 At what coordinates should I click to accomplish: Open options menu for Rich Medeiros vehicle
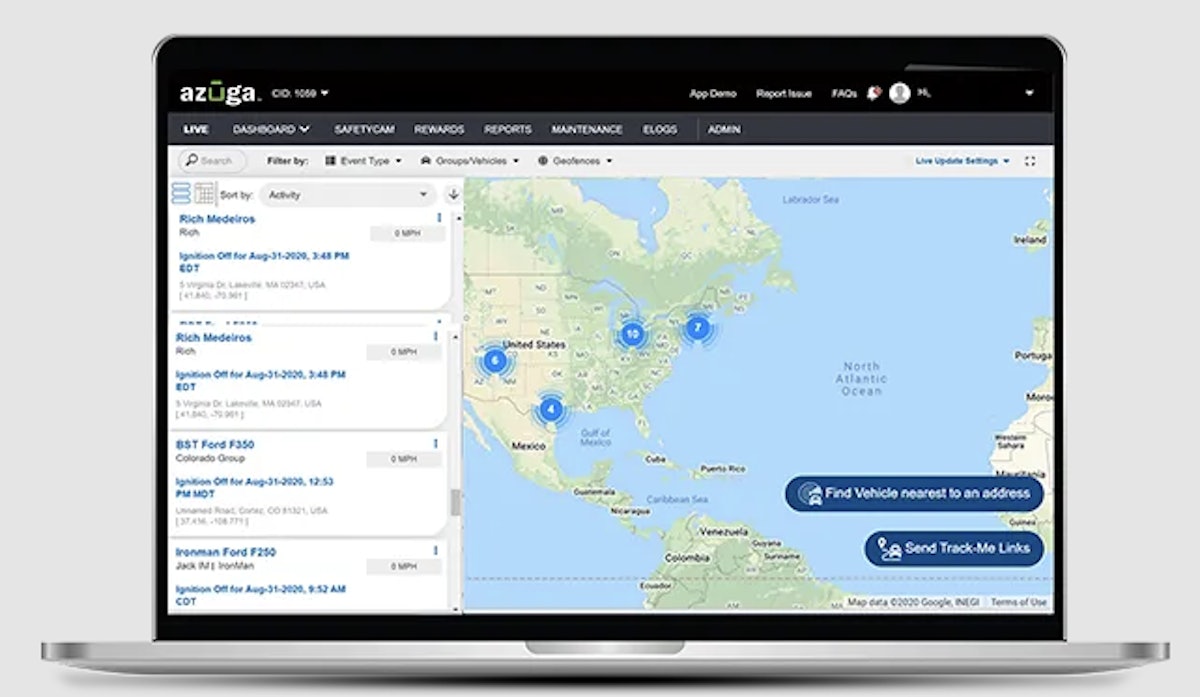pos(437,219)
